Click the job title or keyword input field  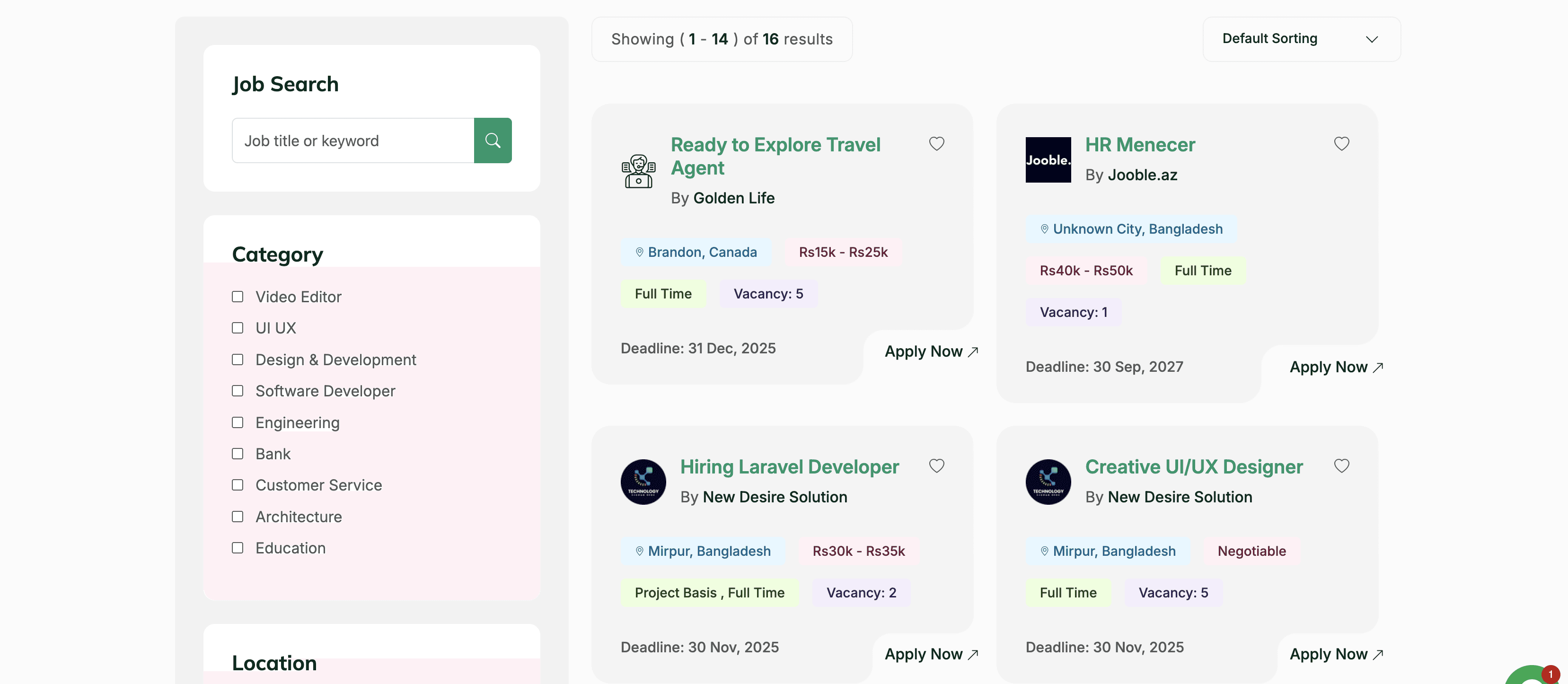coord(352,140)
